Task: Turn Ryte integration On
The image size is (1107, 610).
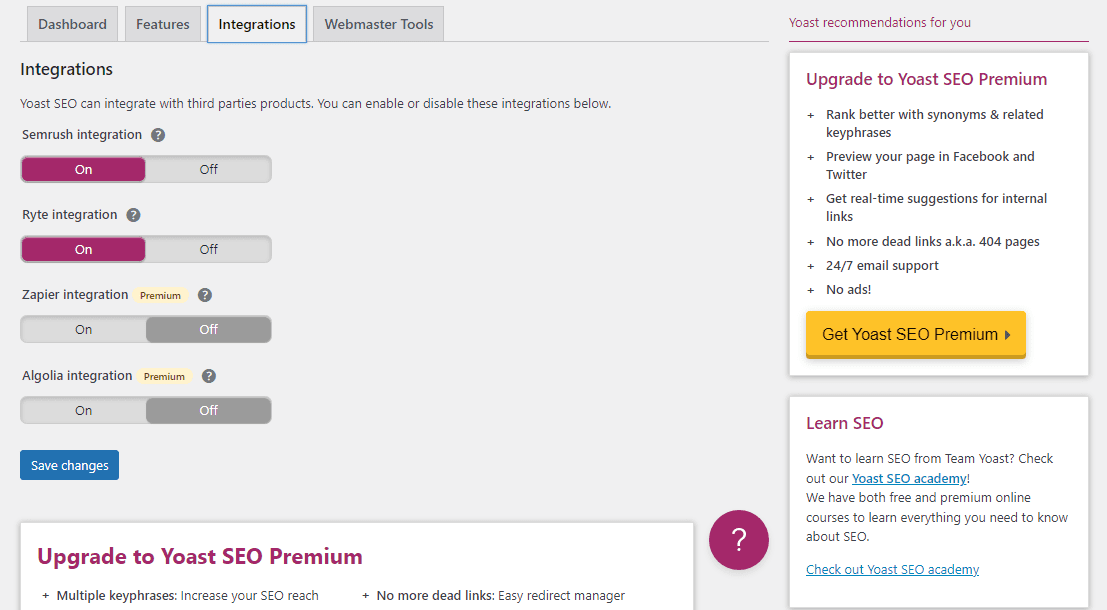Action: tap(83, 249)
